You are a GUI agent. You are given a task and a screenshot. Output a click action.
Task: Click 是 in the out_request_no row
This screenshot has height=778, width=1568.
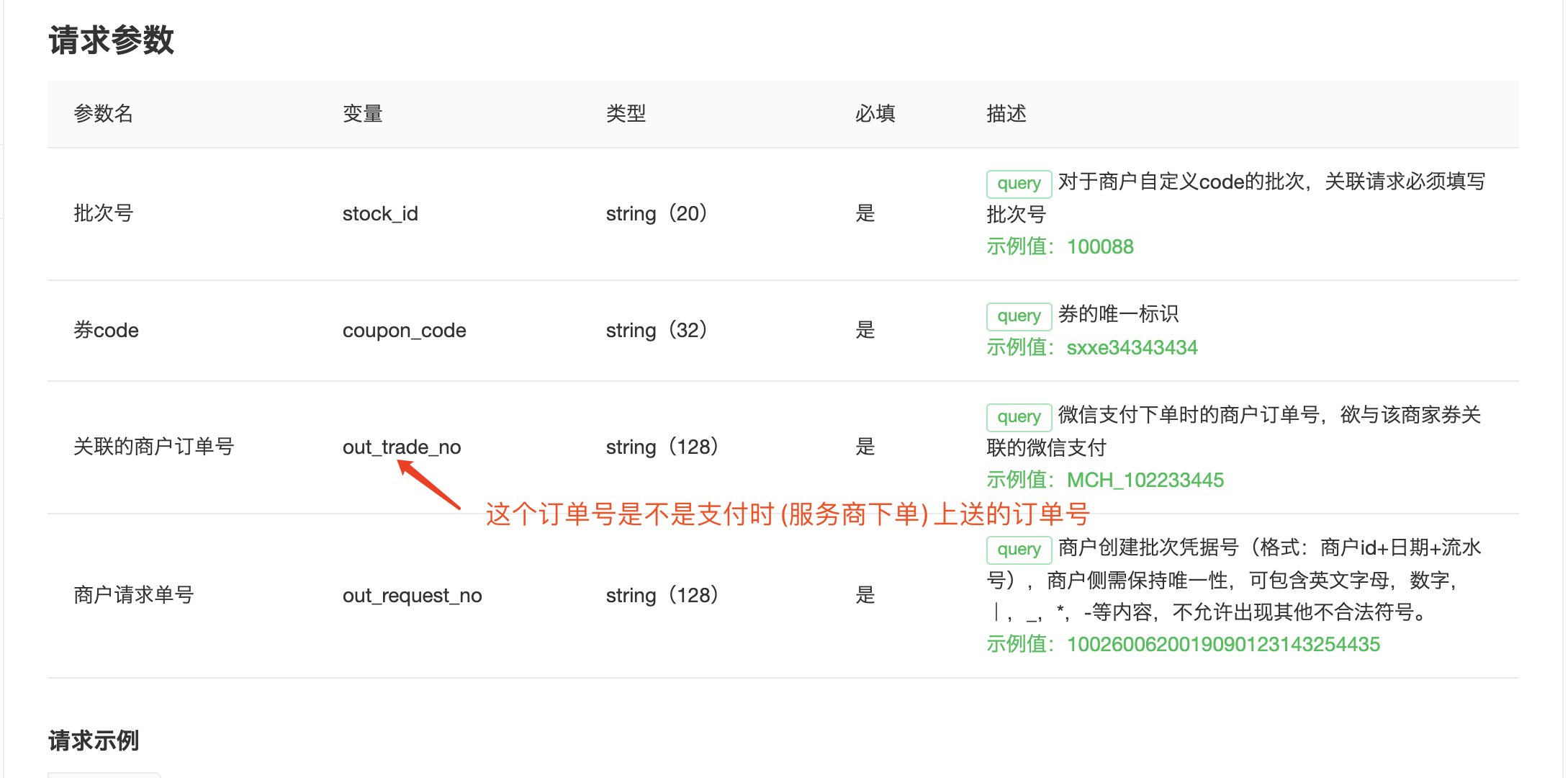click(865, 595)
